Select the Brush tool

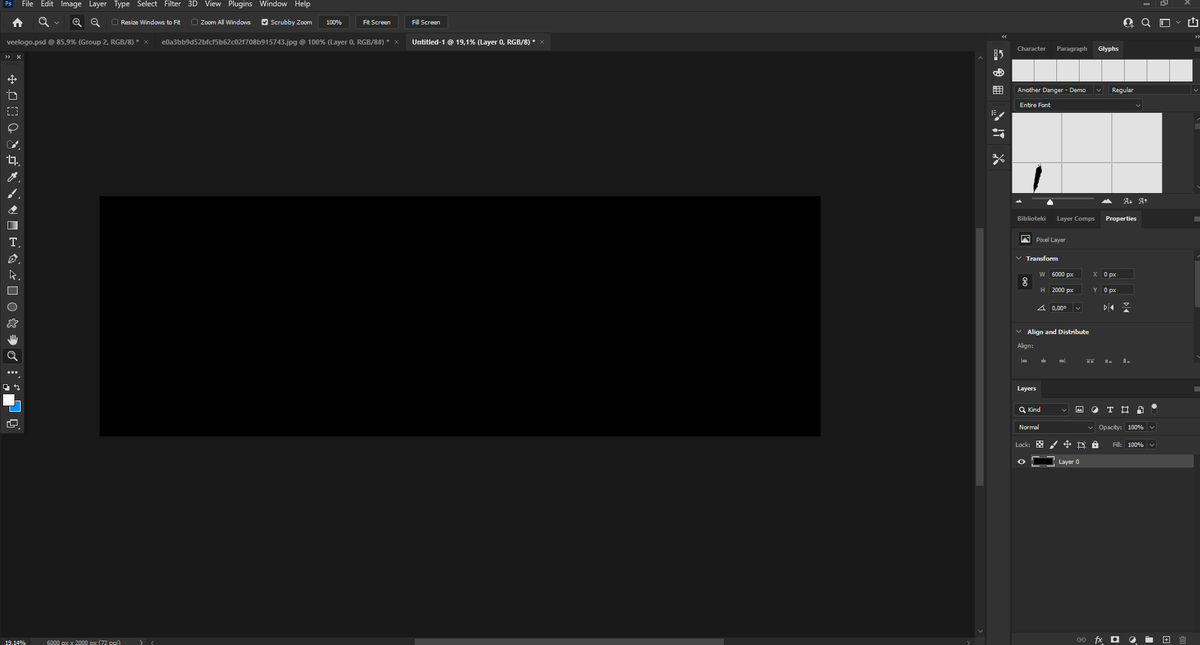click(12, 193)
